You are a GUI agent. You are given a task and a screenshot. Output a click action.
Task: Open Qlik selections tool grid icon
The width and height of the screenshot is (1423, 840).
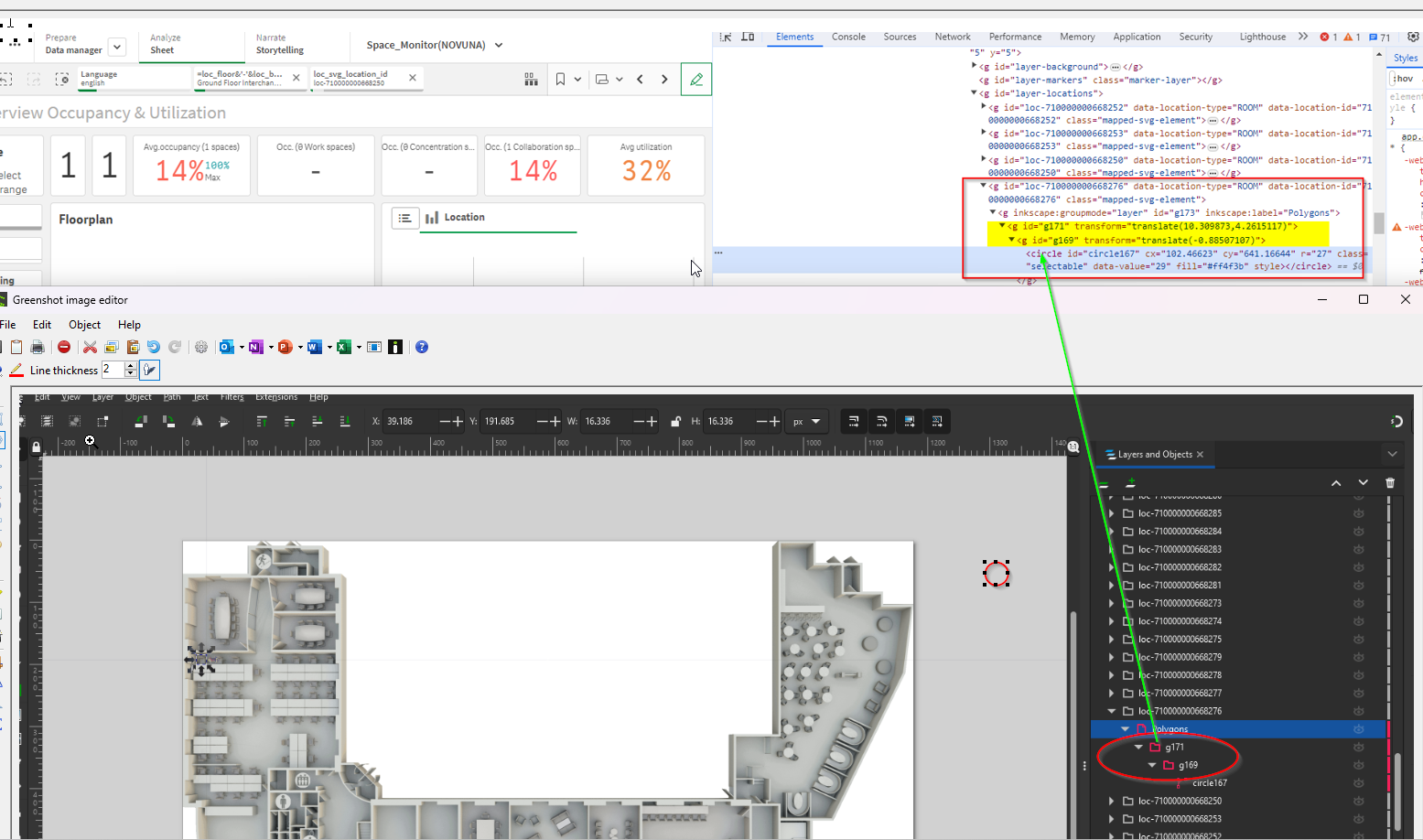[531, 80]
